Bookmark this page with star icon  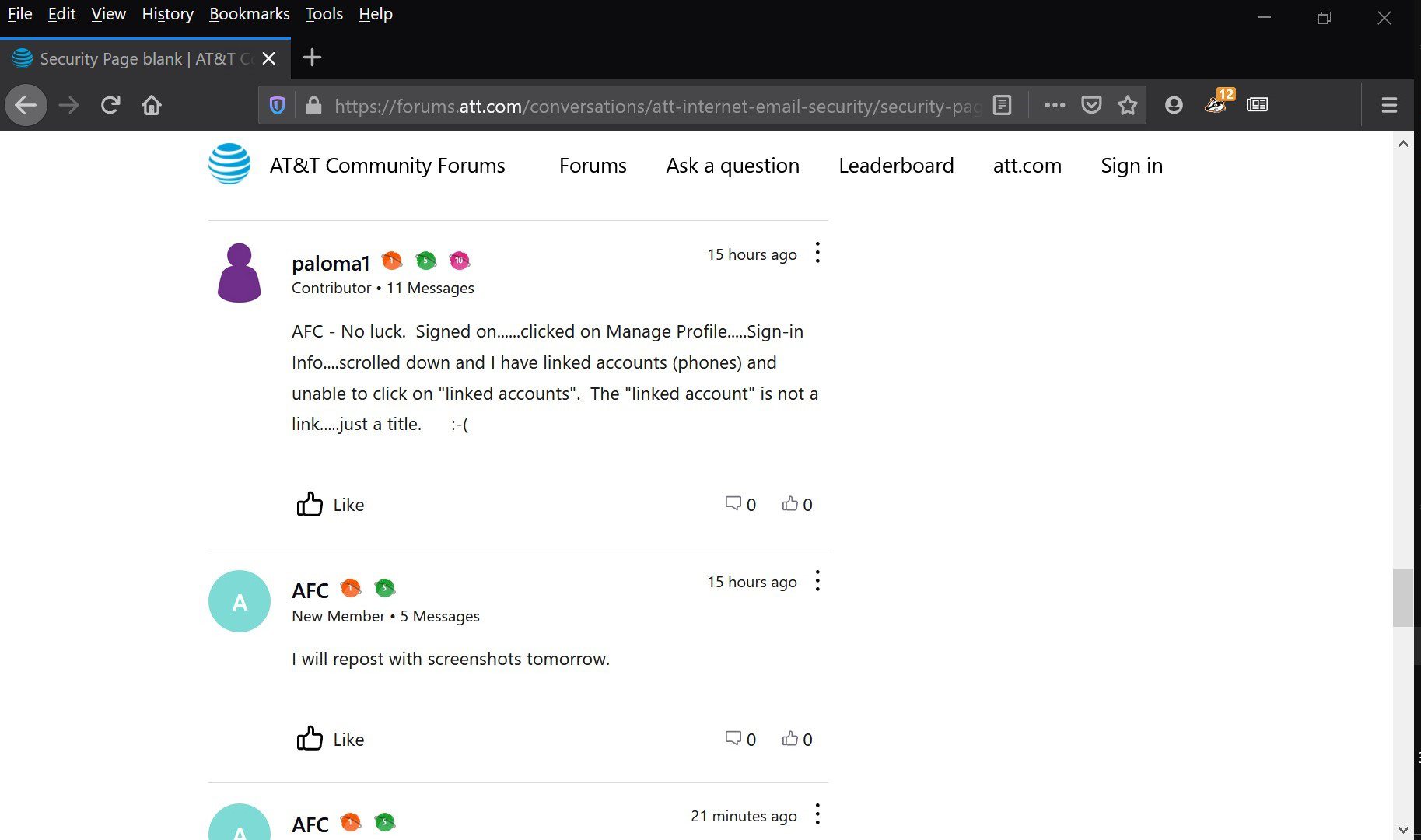(1128, 105)
